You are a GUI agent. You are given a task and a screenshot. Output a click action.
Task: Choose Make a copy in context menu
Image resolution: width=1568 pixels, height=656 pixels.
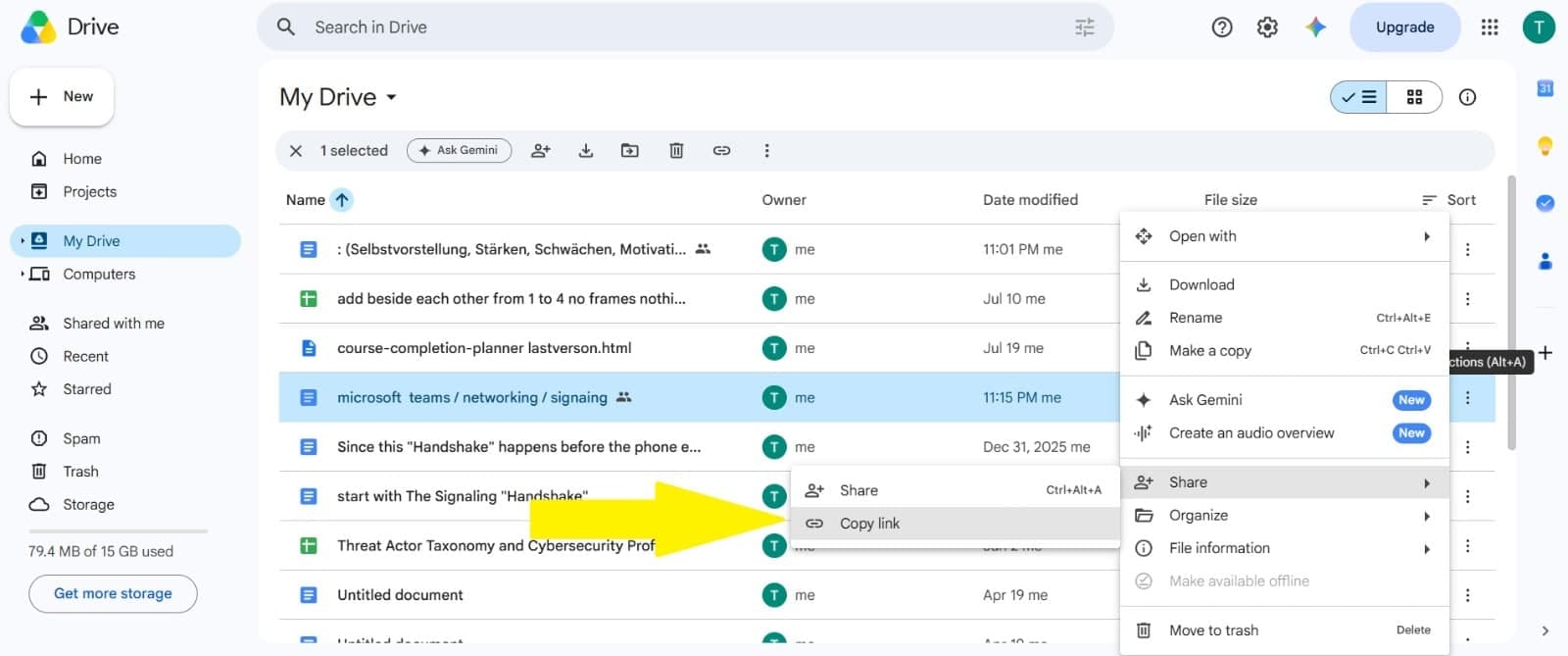coord(1284,351)
